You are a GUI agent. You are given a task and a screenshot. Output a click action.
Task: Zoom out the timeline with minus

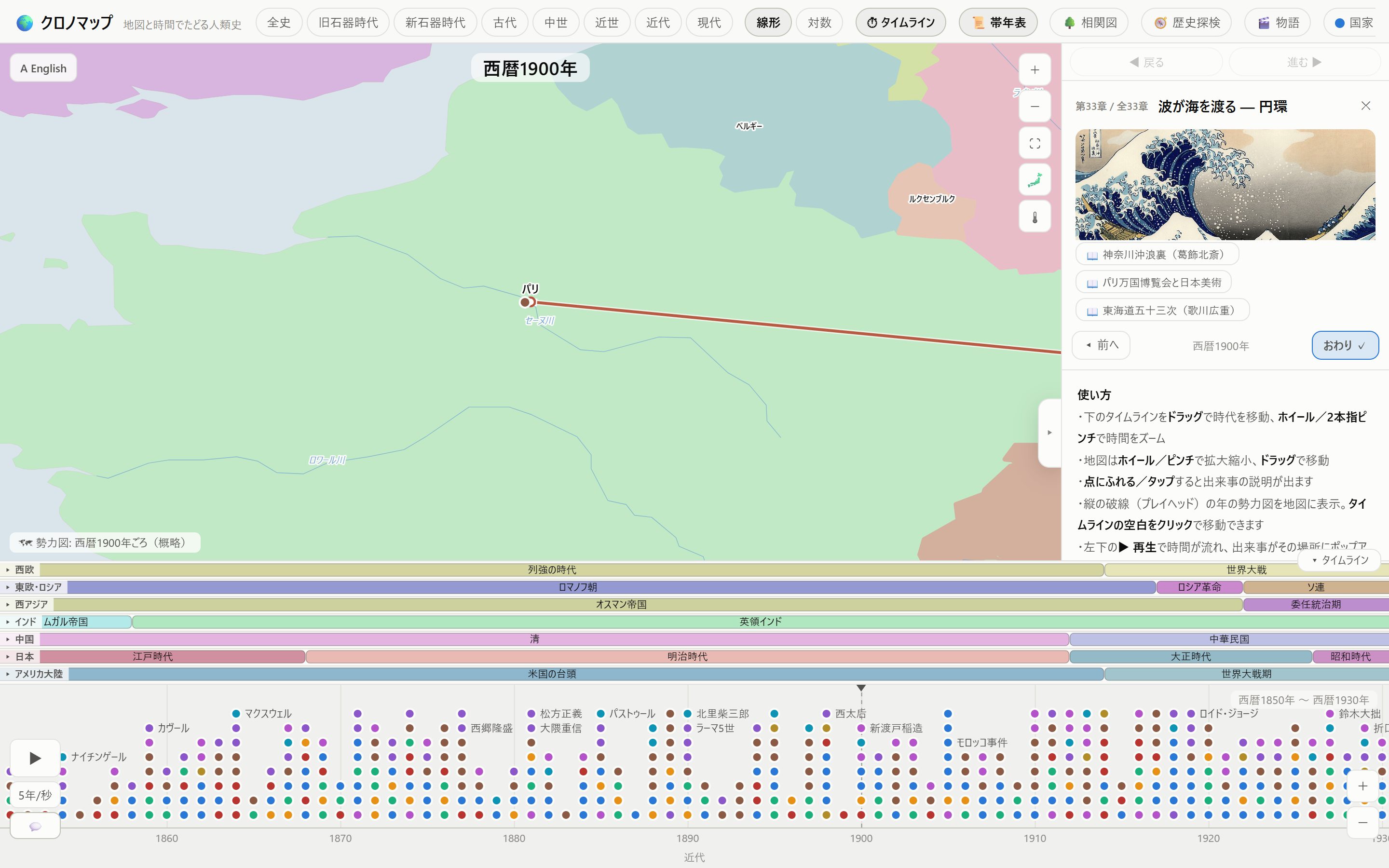click(x=1362, y=823)
